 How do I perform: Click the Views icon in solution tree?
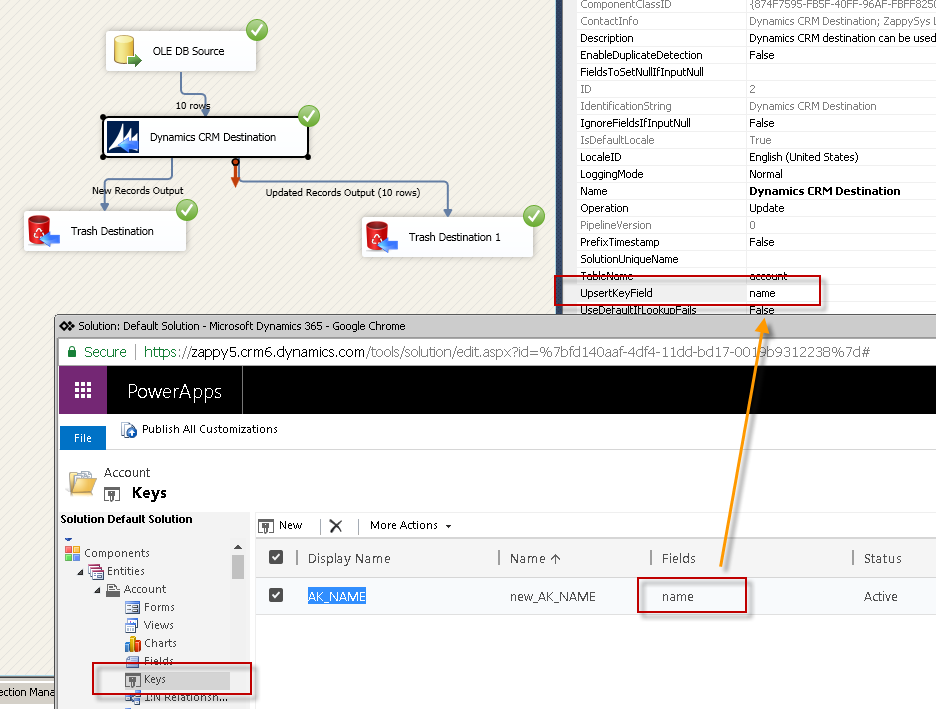click(132, 625)
